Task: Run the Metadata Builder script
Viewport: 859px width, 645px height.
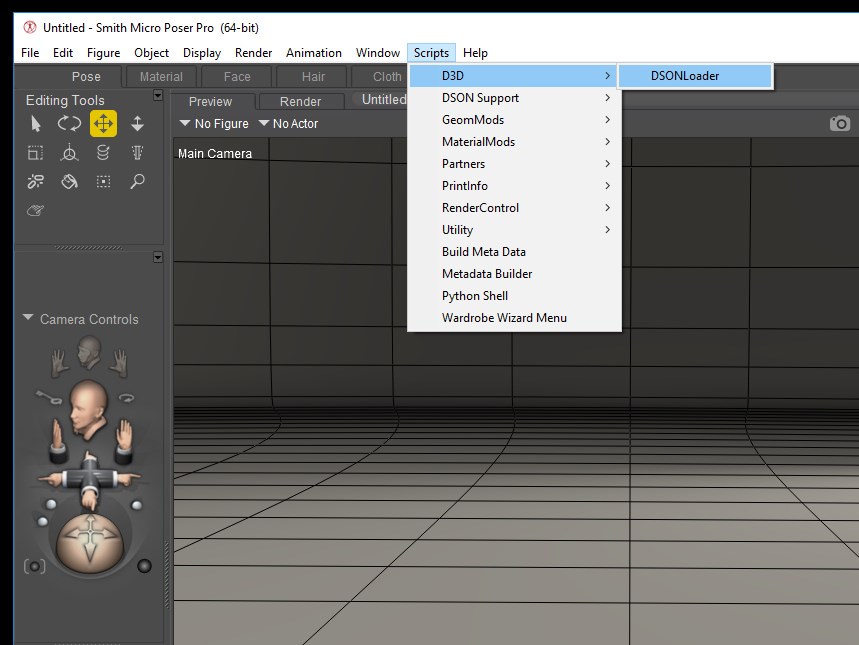Action: (514, 273)
